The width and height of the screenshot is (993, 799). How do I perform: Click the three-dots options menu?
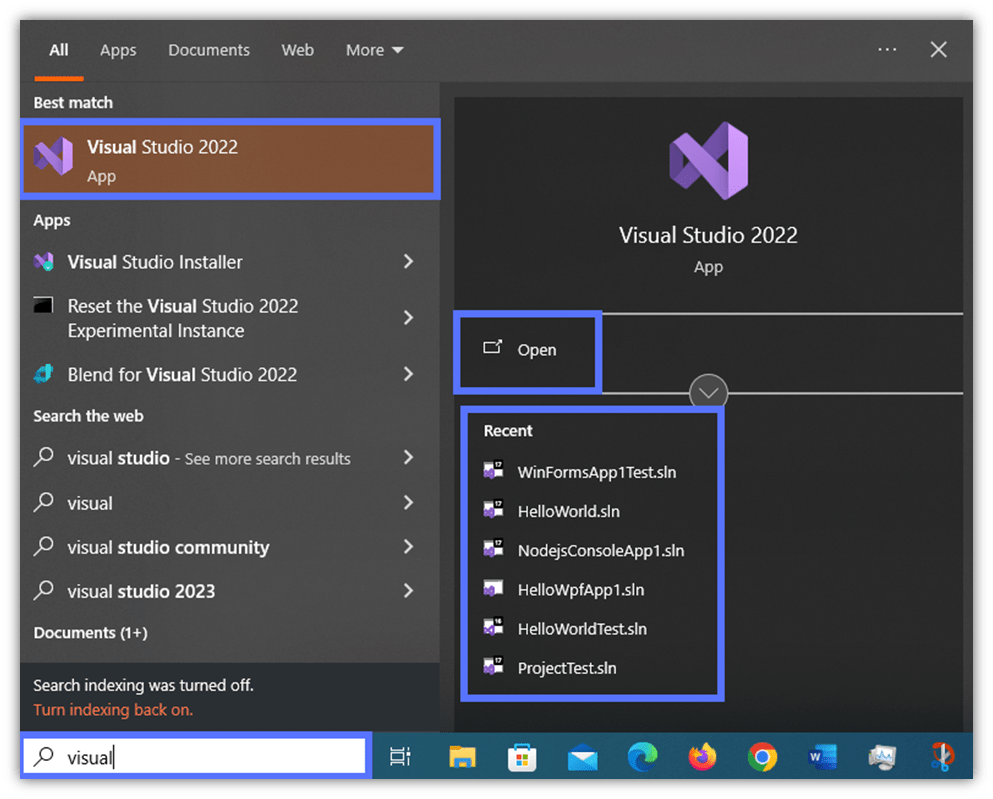click(887, 49)
